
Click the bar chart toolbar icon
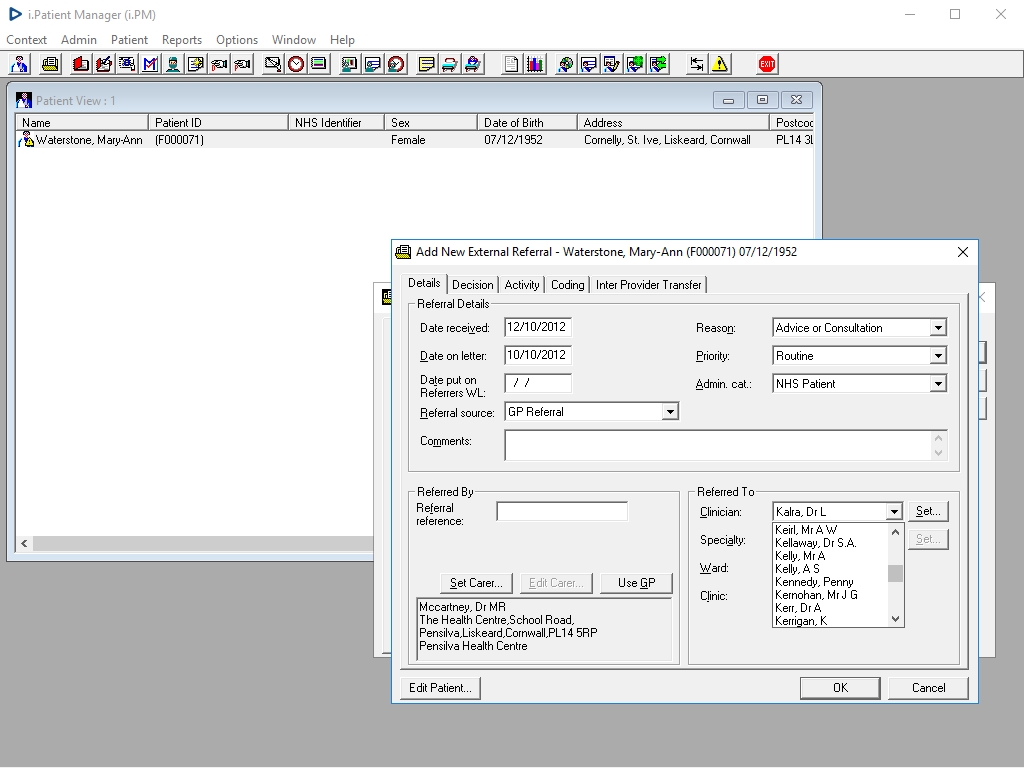click(x=535, y=64)
